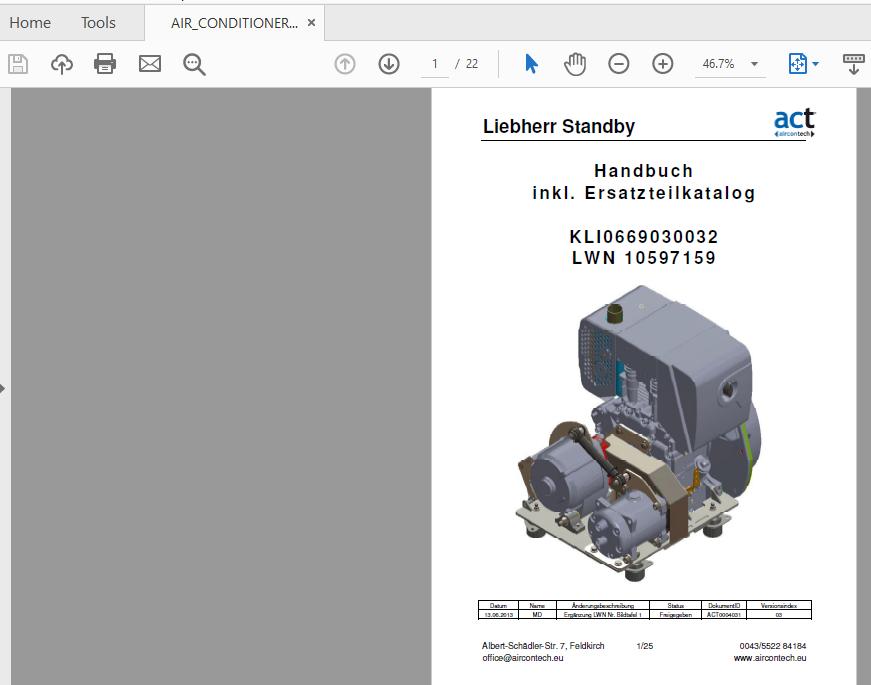Screen dimensions: 871x685
Task: Expand the left navigation pane arrow
Action: click(3, 388)
